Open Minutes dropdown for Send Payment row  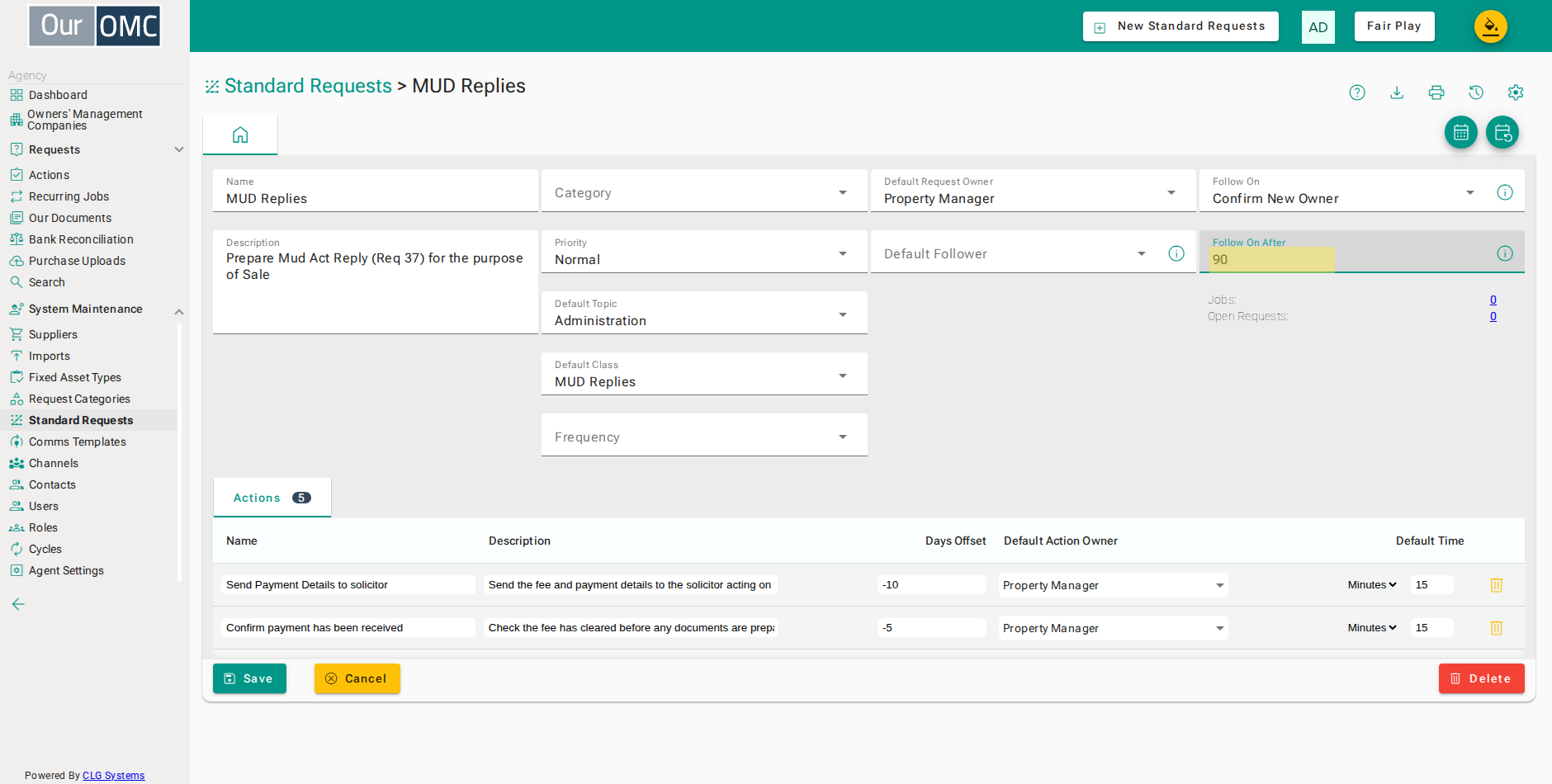(1372, 584)
